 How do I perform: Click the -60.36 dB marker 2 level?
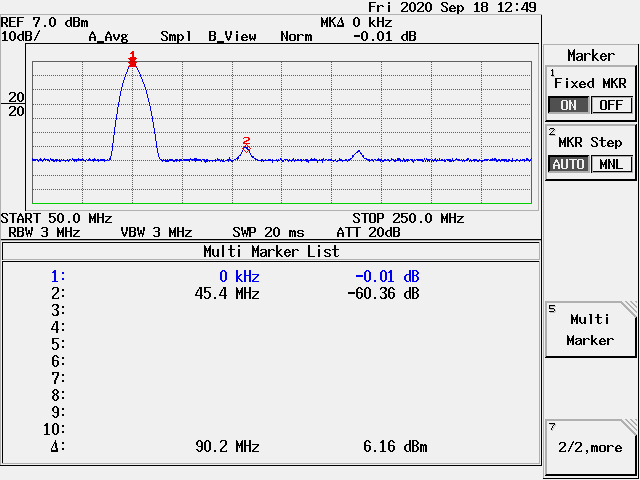[x=383, y=293]
